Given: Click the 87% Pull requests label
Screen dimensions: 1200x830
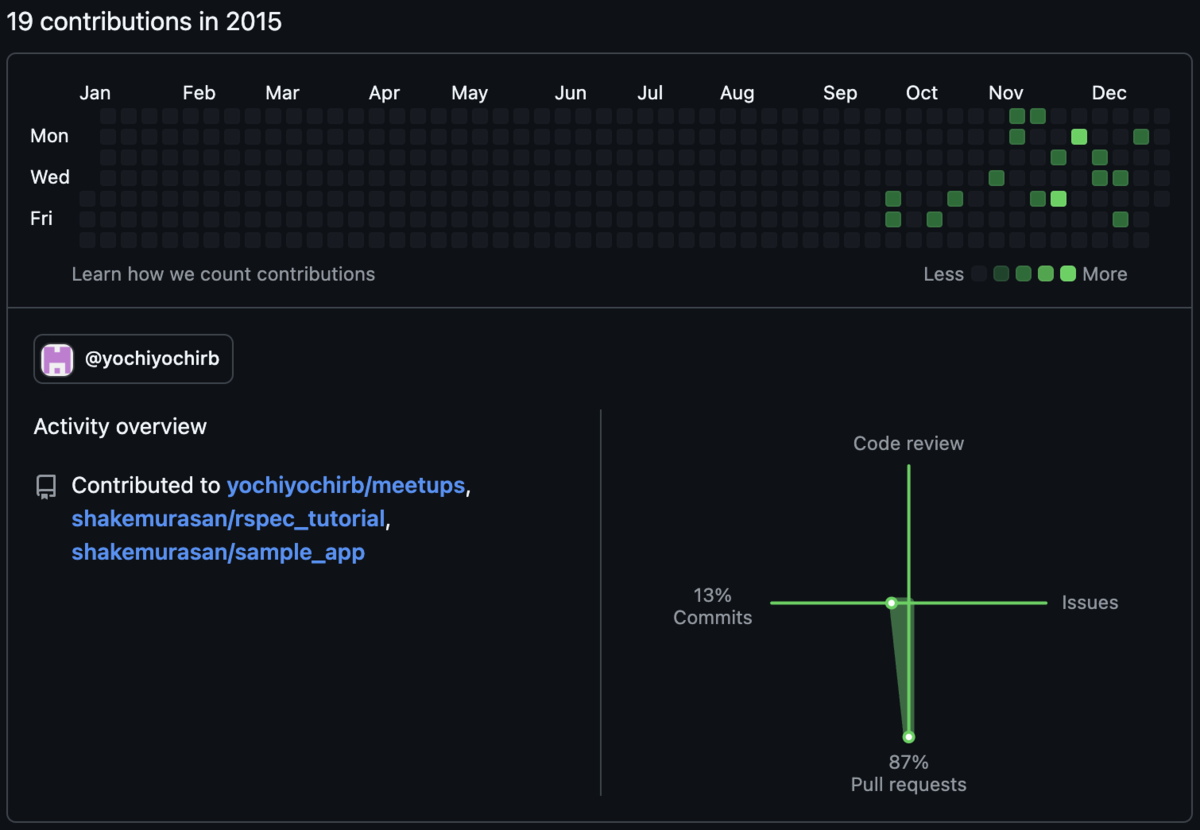Looking at the screenshot, I should (x=908, y=774).
